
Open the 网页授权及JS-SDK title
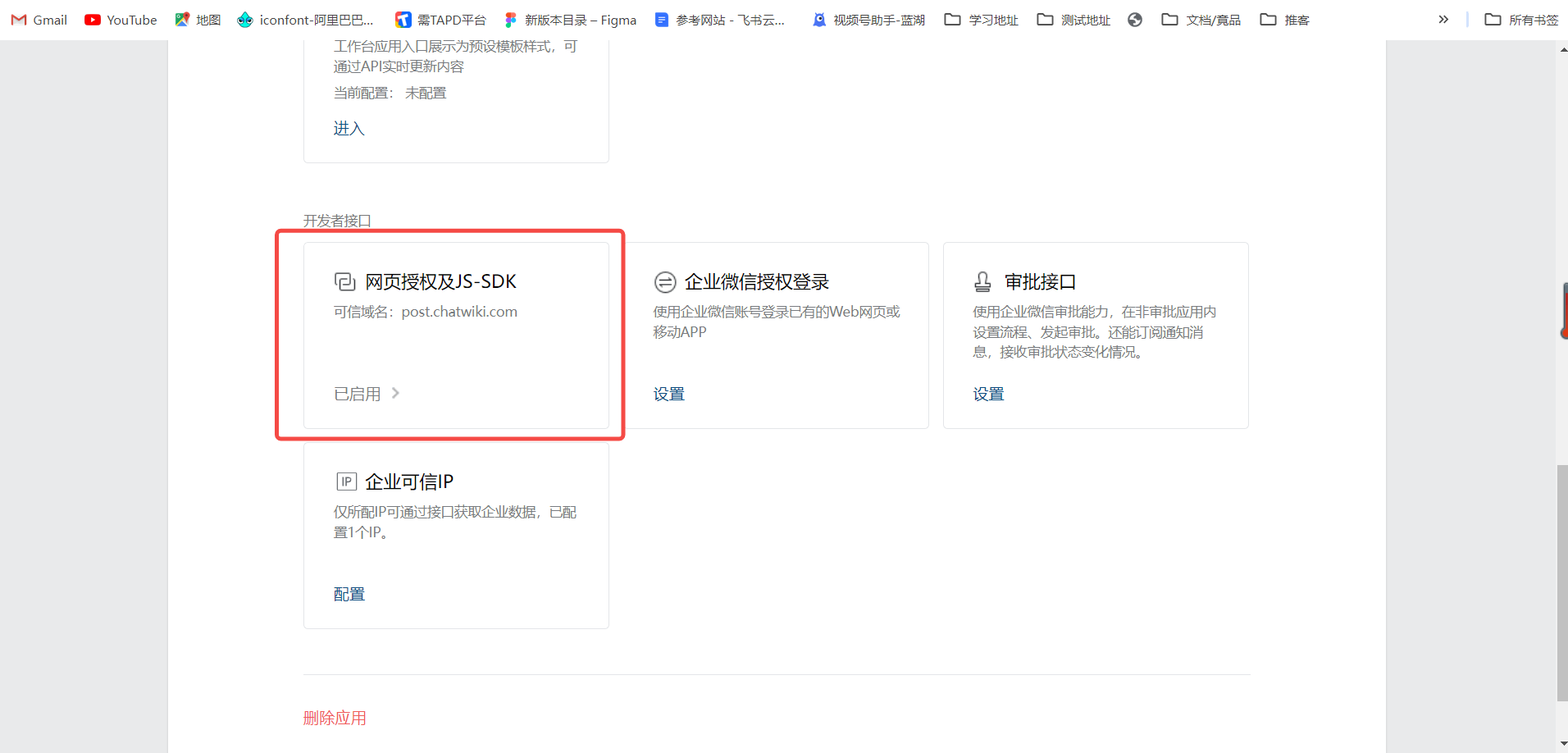(440, 282)
